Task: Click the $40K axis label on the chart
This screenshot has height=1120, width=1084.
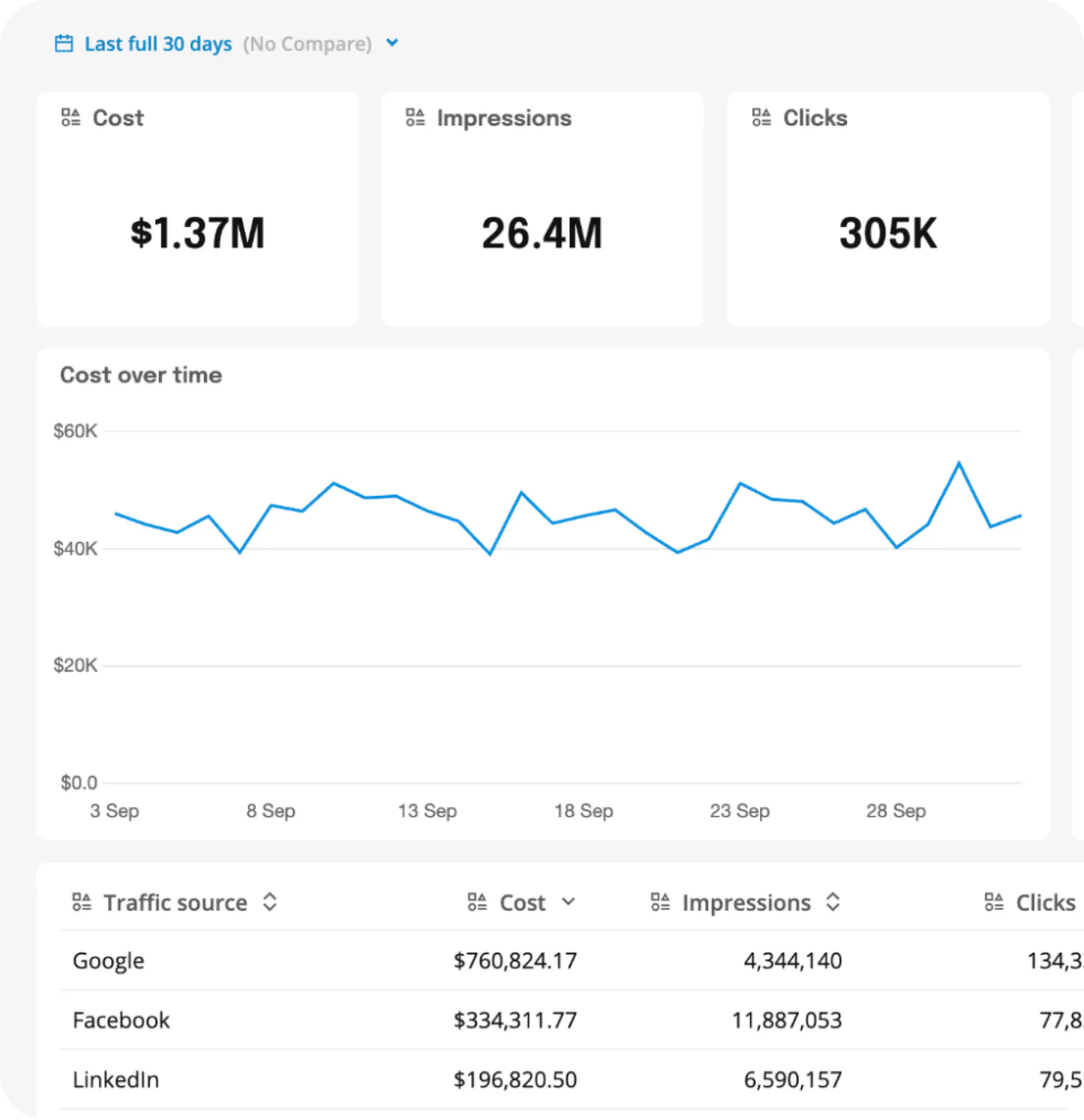Action: point(75,548)
